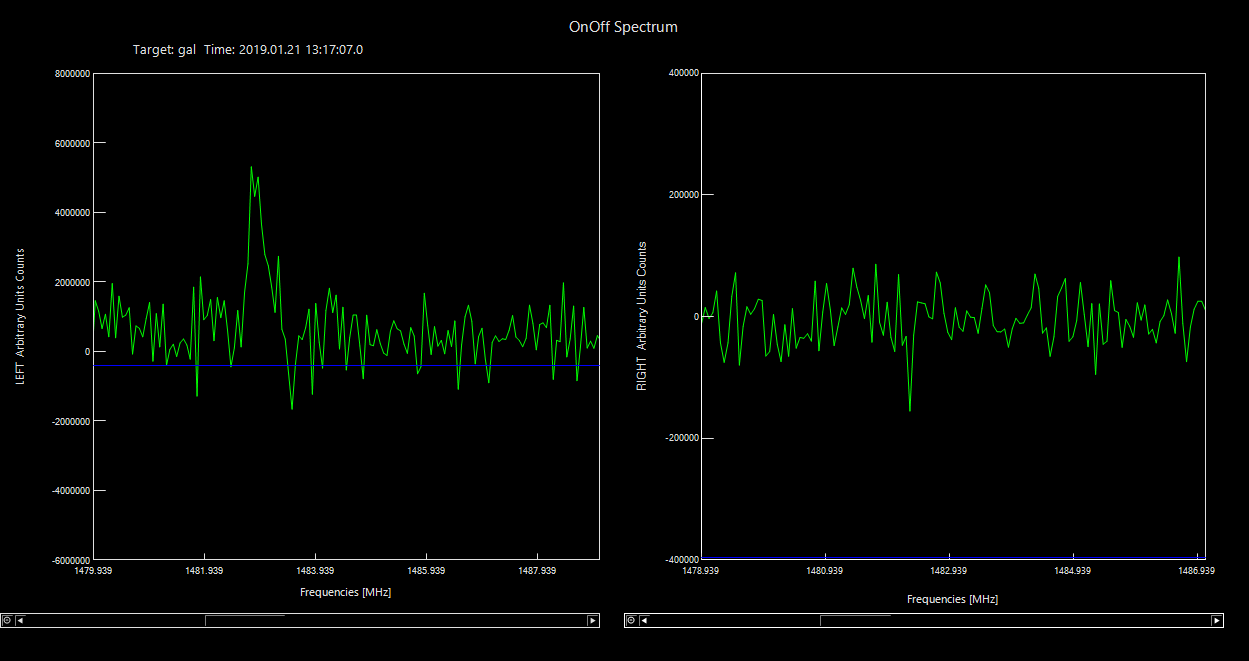Image resolution: width=1249 pixels, height=661 pixels.
Task: Click the deepest dip in RIGHT spectrum
Action: tap(910, 410)
